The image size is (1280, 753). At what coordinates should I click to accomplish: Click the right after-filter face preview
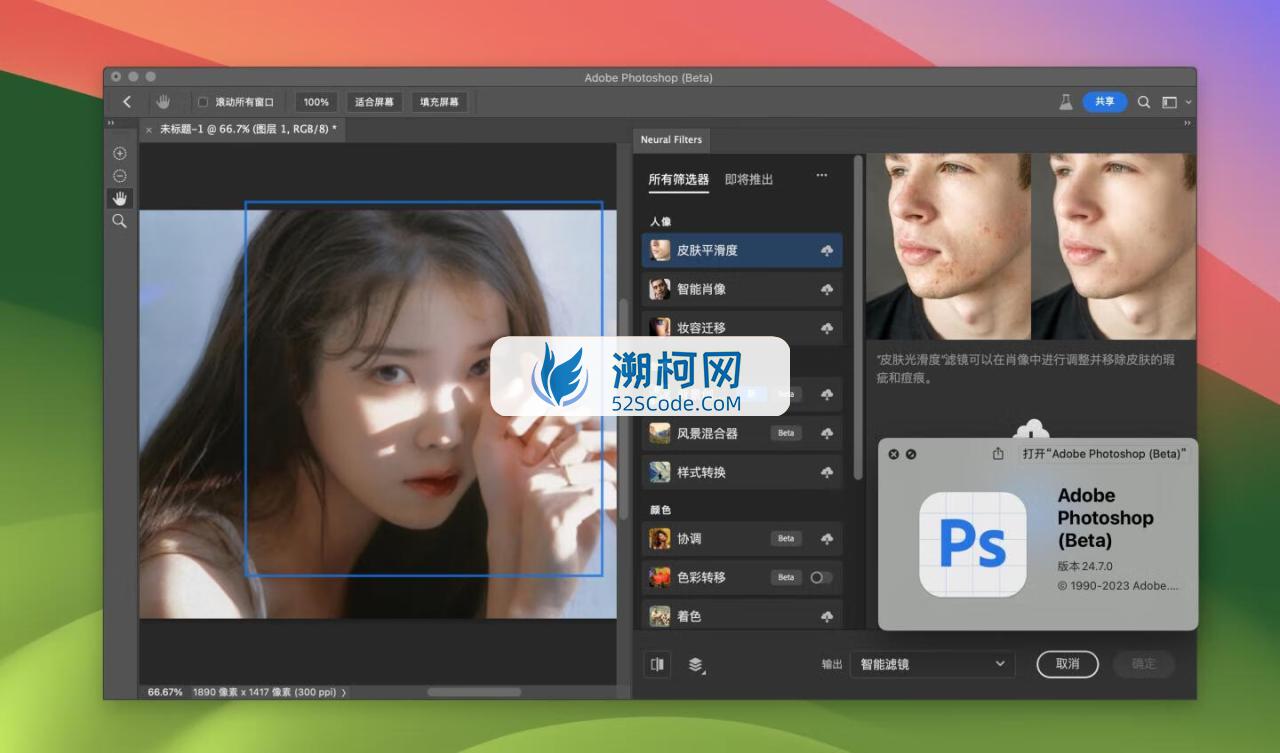pos(1114,247)
